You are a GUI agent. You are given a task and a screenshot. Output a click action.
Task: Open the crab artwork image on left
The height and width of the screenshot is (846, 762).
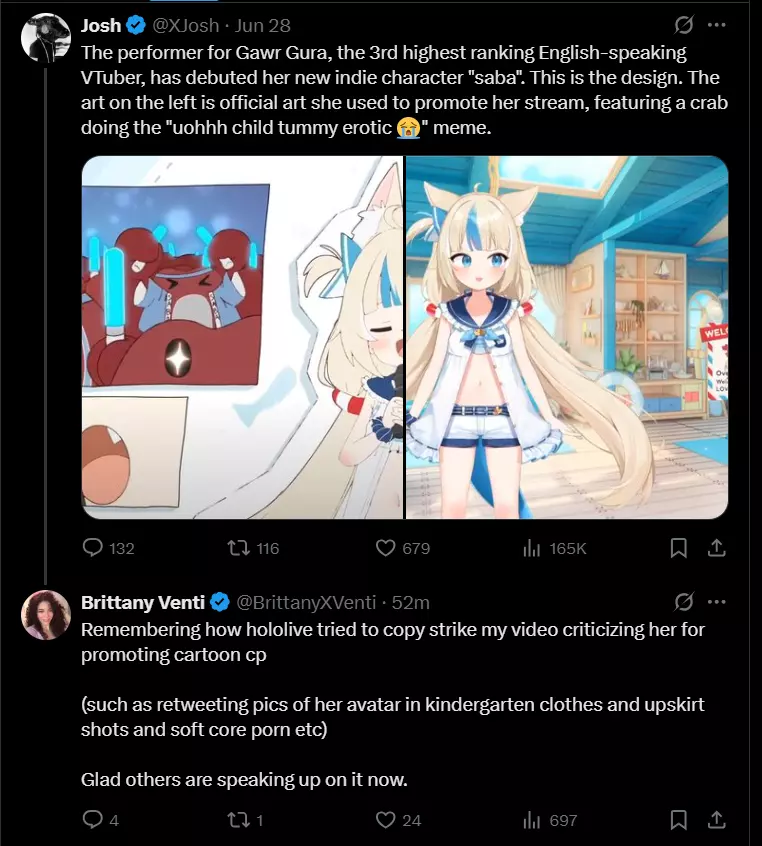coord(242,337)
